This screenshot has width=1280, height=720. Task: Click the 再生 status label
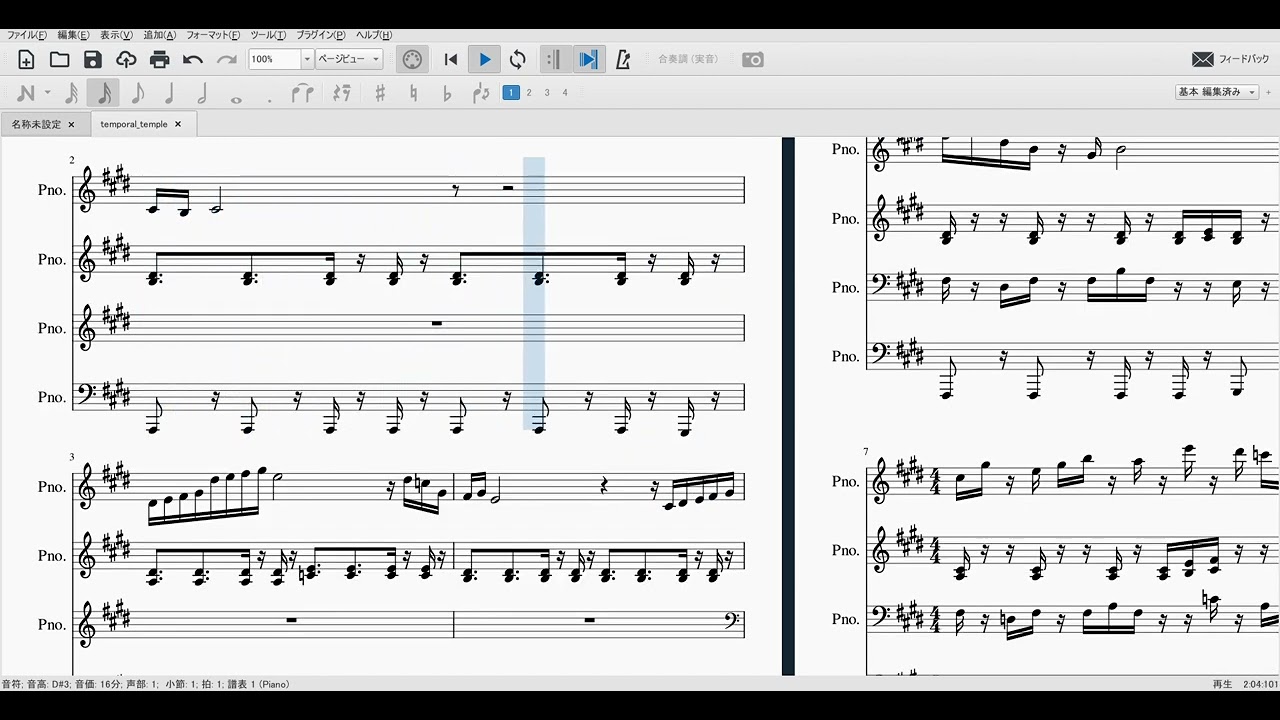pos(1222,684)
